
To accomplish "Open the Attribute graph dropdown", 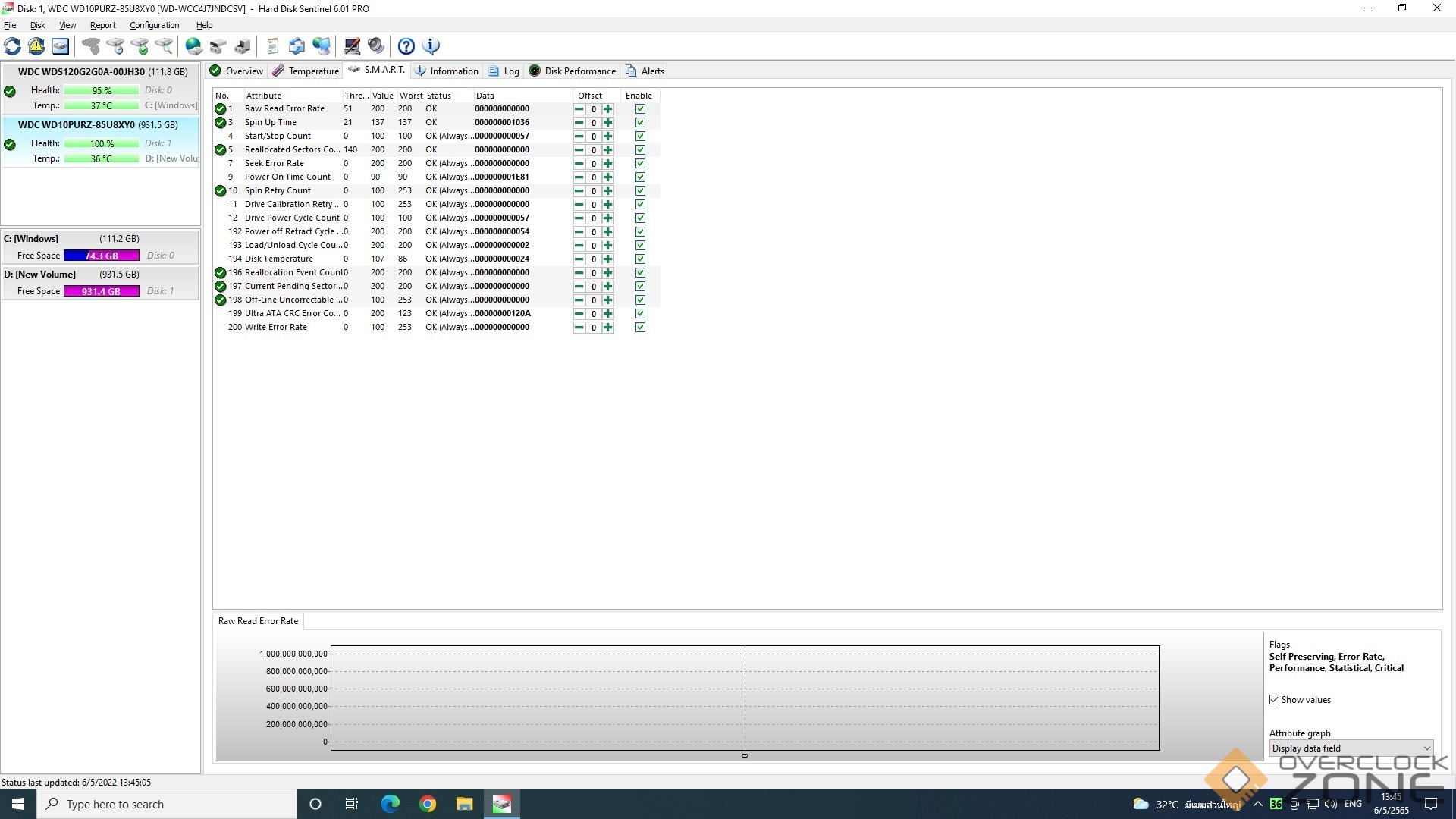I will point(1351,748).
